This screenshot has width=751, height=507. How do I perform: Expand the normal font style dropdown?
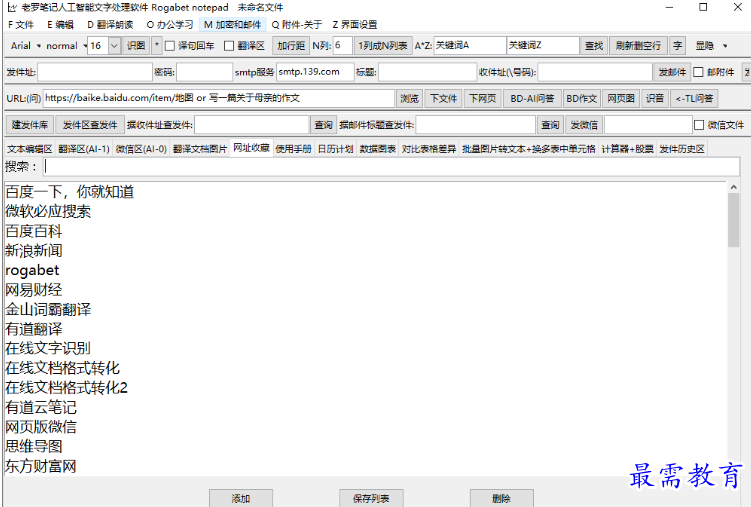point(66,46)
